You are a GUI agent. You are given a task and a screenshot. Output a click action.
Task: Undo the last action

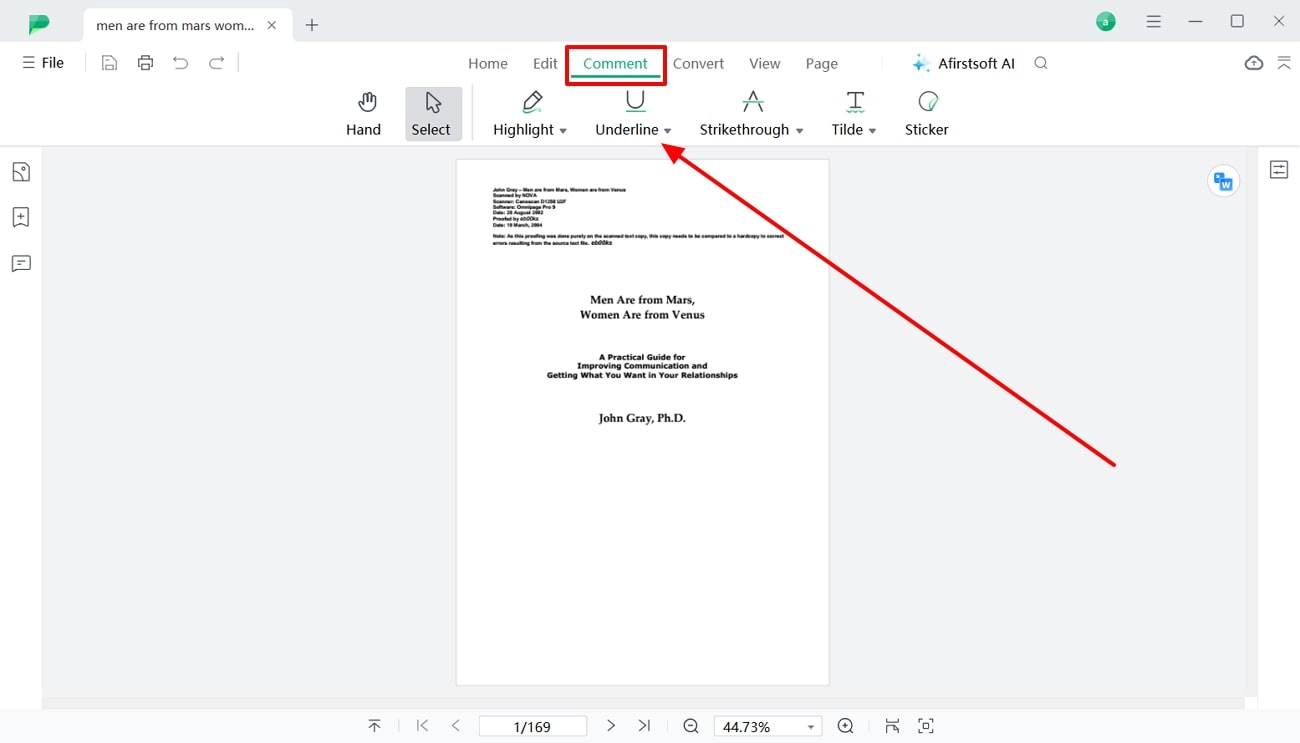coord(180,63)
